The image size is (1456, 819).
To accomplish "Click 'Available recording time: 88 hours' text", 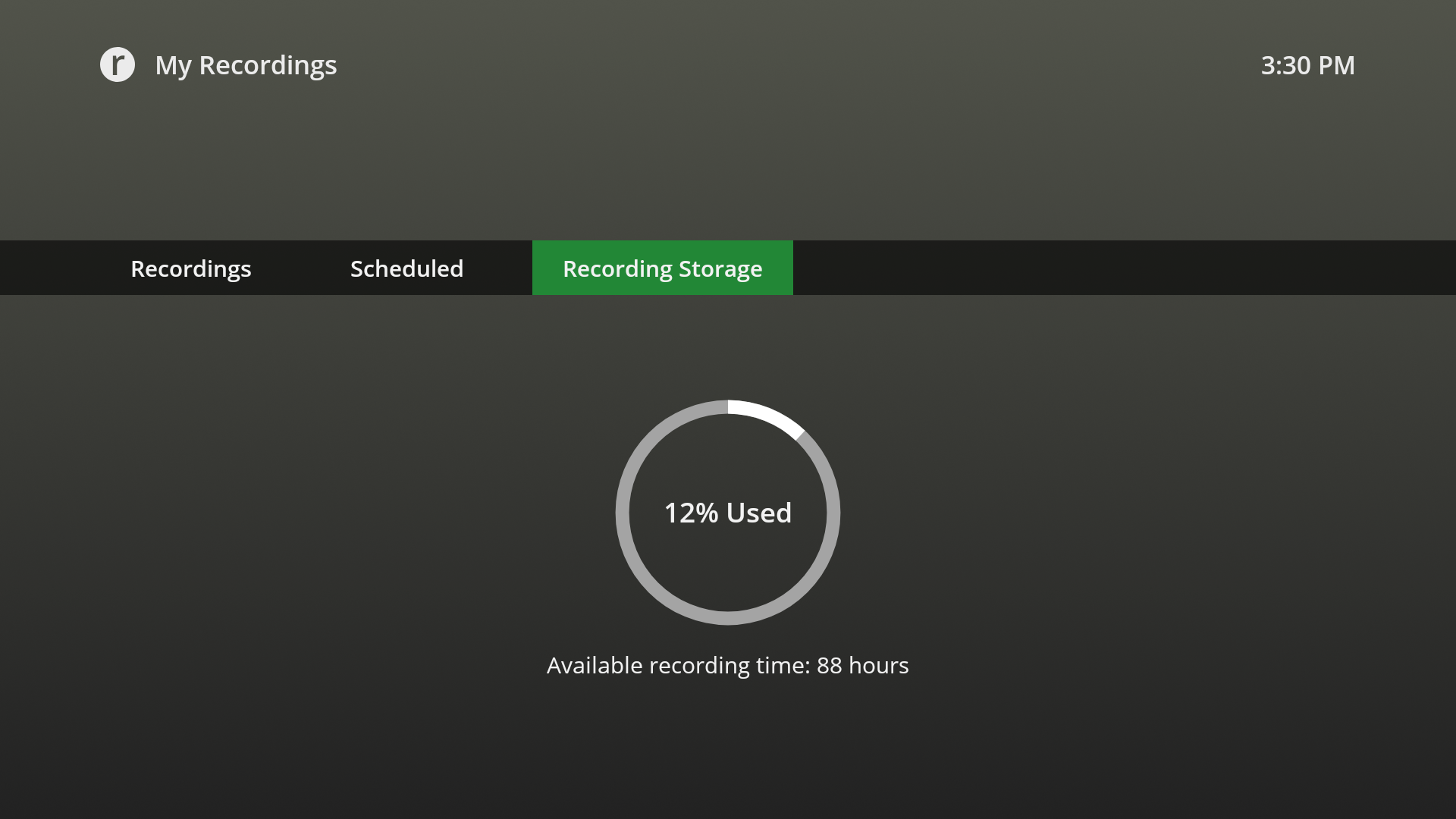I will click(x=728, y=665).
